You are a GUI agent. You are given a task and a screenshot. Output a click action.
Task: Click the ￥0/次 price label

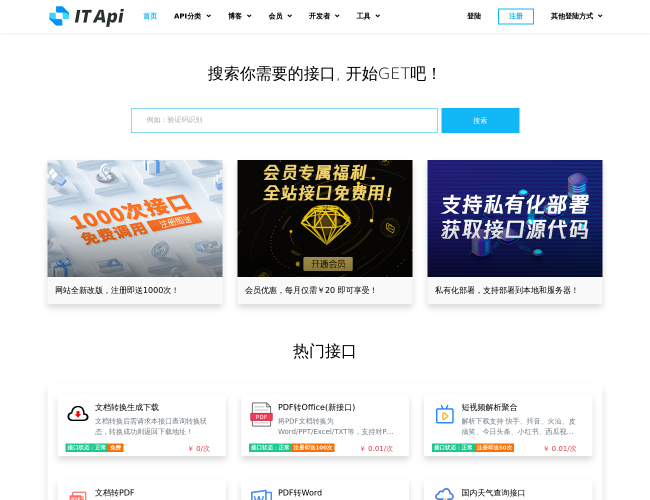pyautogui.click(x=199, y=448)
